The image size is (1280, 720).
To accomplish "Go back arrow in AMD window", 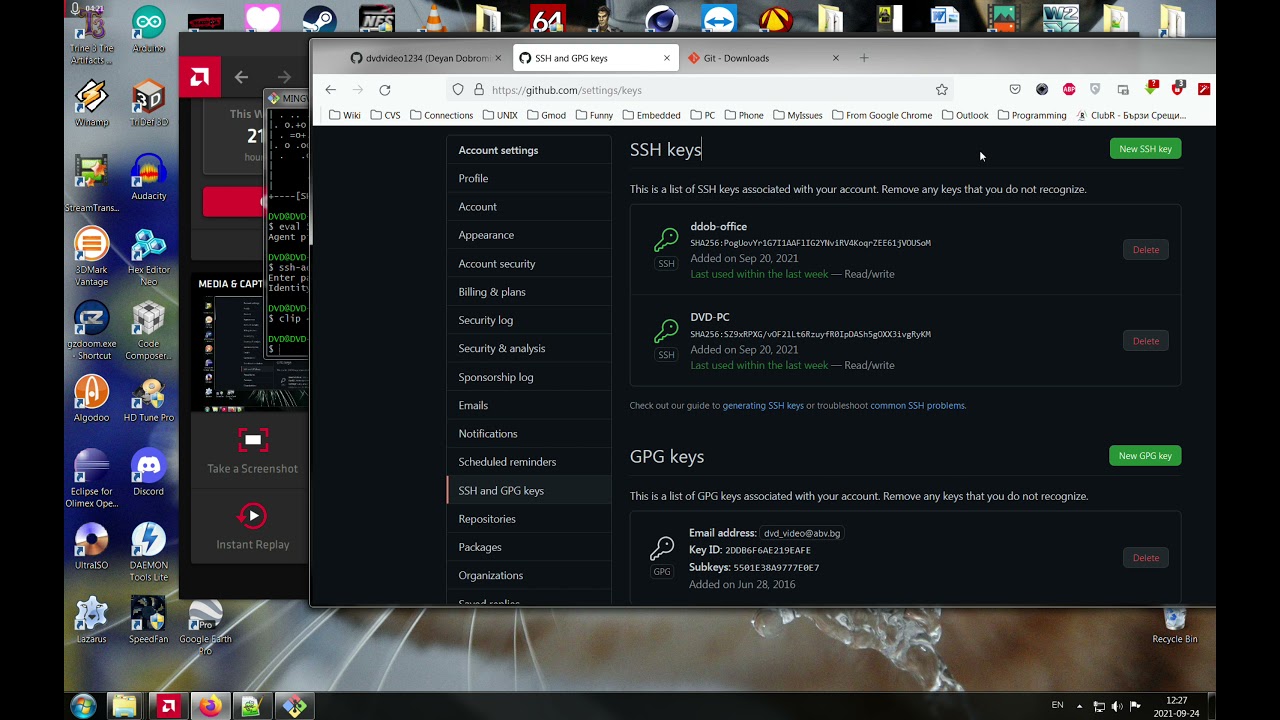I will pos(241,77).
